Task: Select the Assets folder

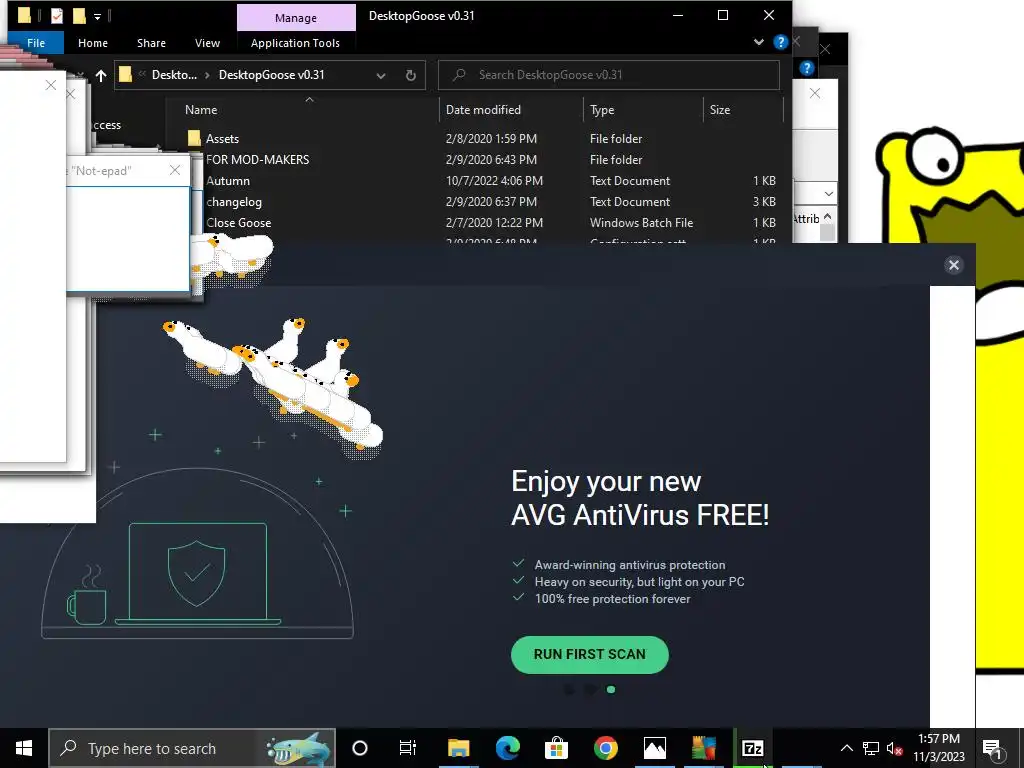Action: click(222, 138)
